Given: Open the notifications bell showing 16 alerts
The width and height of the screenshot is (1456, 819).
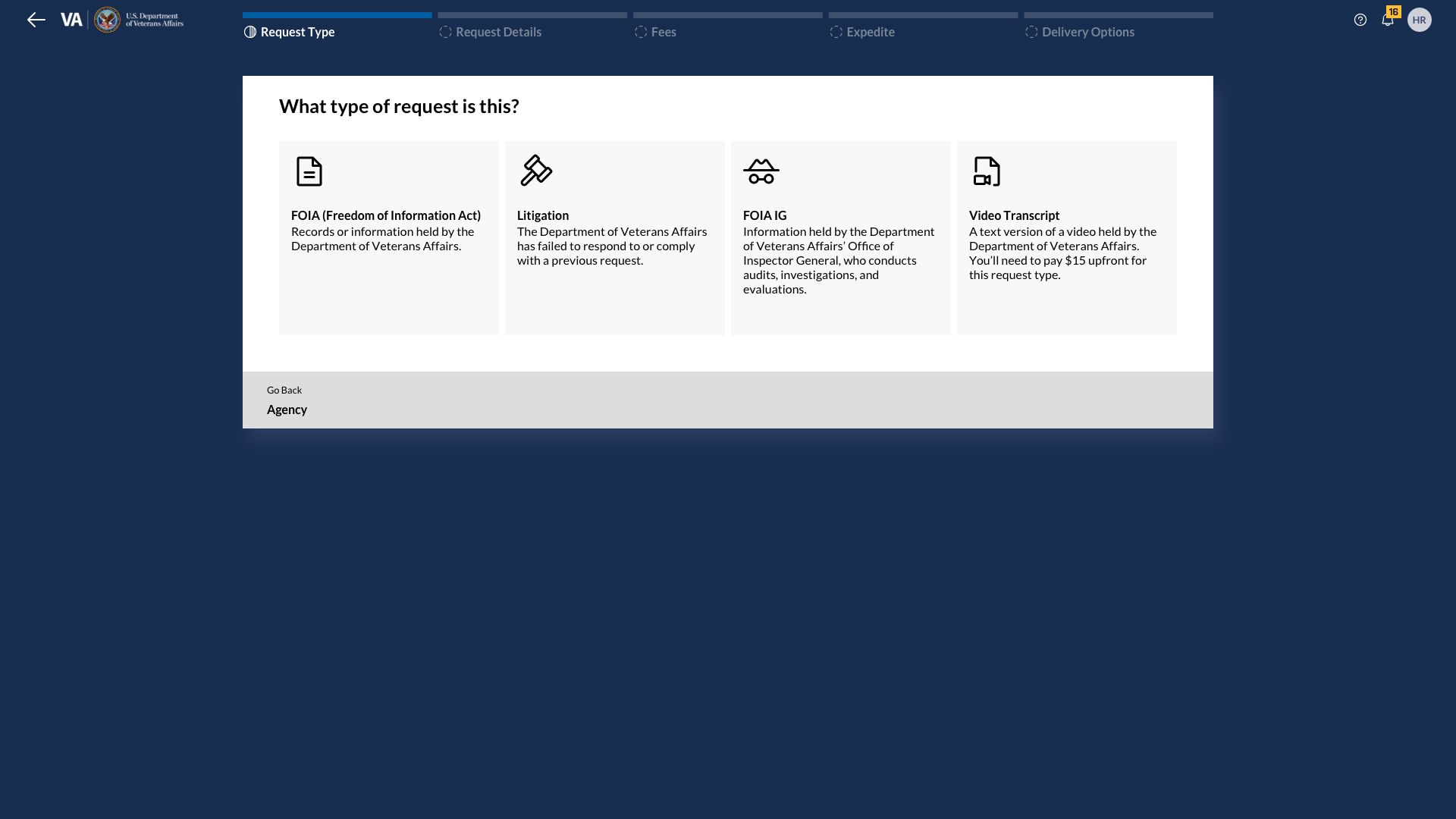Looking at the screenshot, I should 1389,20.
